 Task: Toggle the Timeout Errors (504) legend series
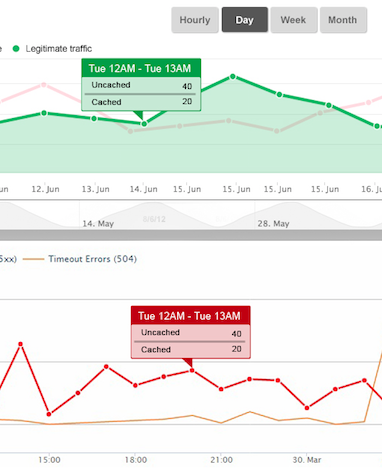pyautogui.click(x=80, y=259)
